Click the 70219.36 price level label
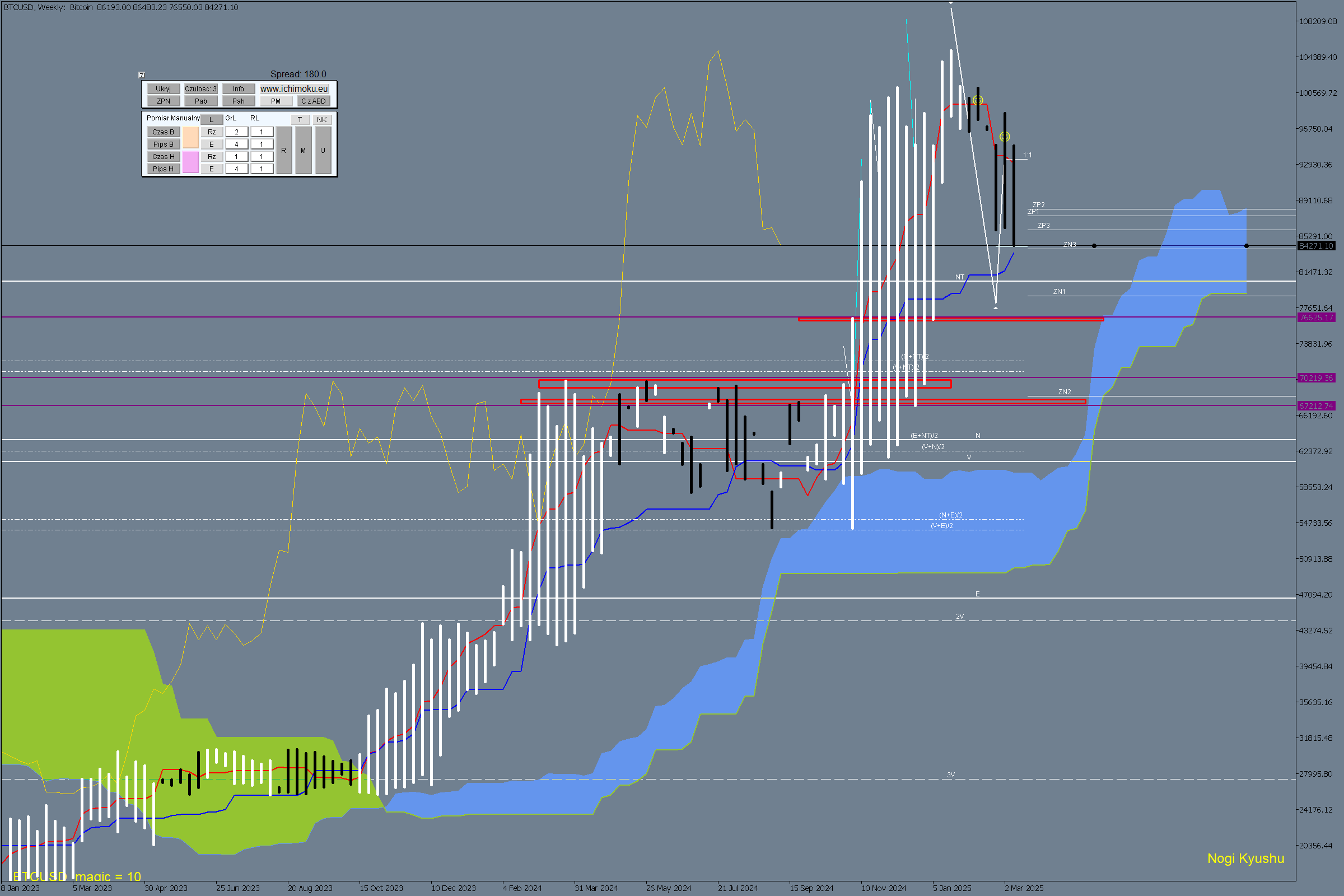The image size is (1344, 896). click(x=1316, y=377)
